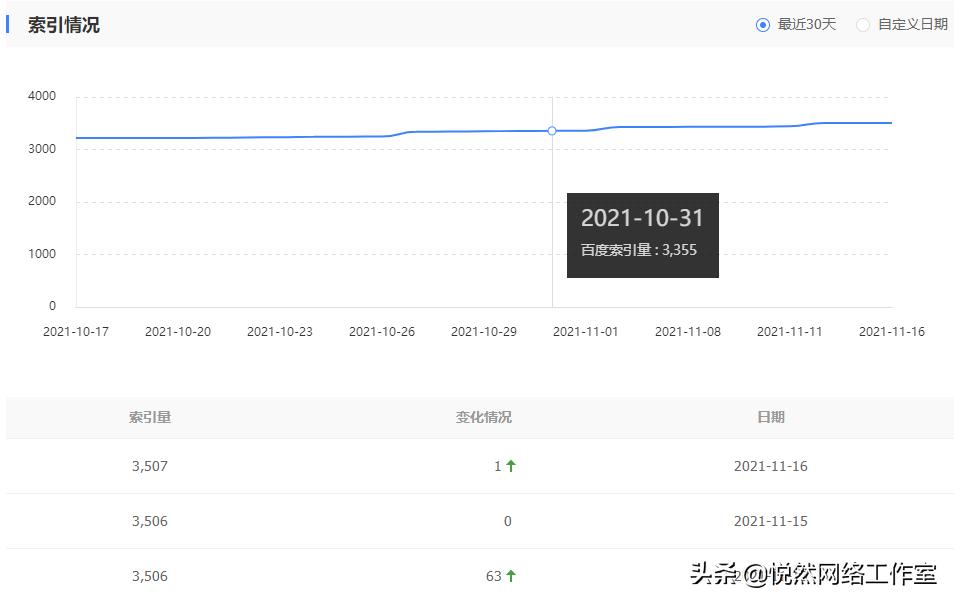The width and height of the screenshot is (954, 603).
Task: Click the 变化情况 column header
Action: [484, 417]
